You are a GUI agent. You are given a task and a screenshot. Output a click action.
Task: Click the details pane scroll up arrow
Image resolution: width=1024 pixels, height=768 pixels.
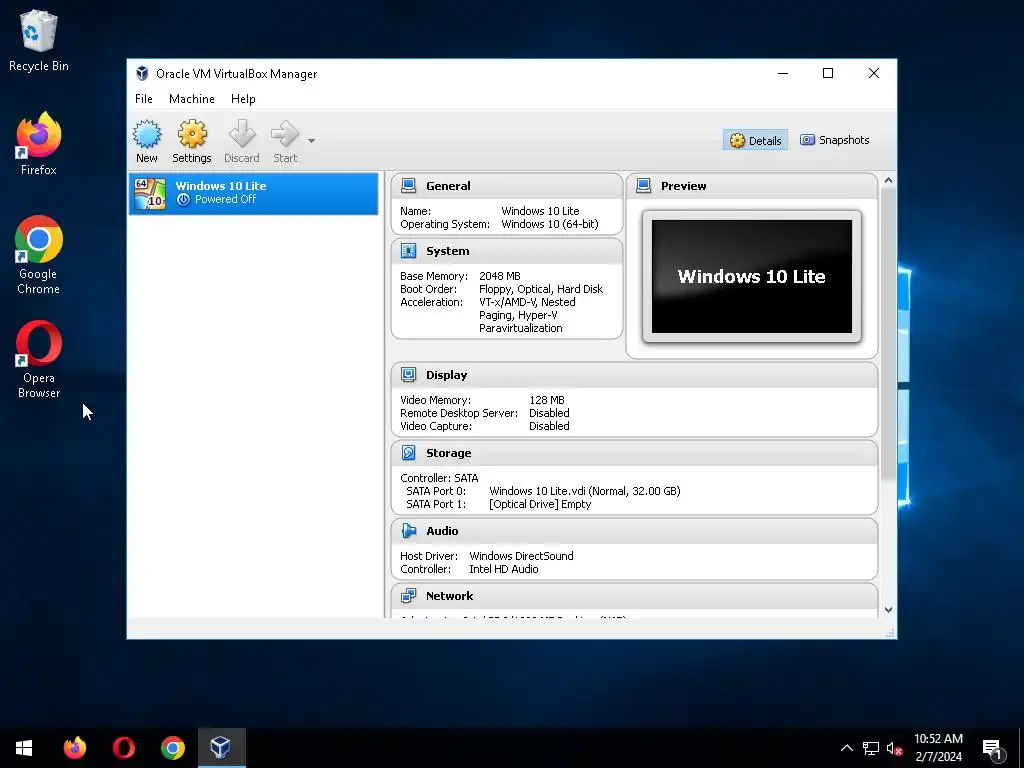[x=888, y=180]
